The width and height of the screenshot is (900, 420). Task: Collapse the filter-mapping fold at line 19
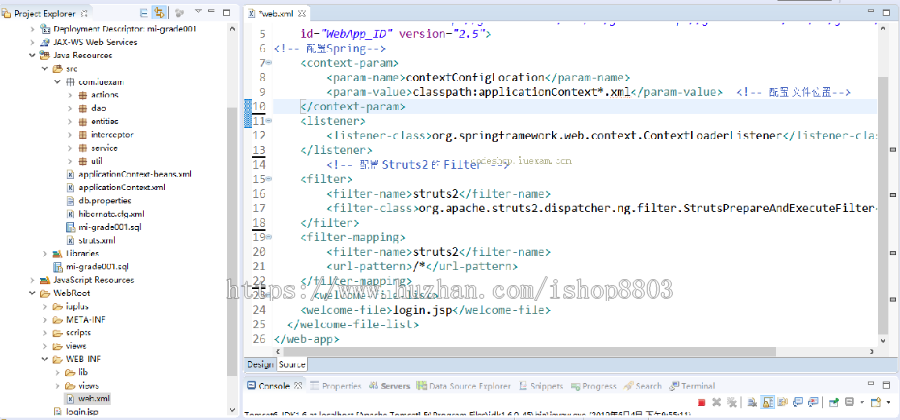tap(269, 237)
